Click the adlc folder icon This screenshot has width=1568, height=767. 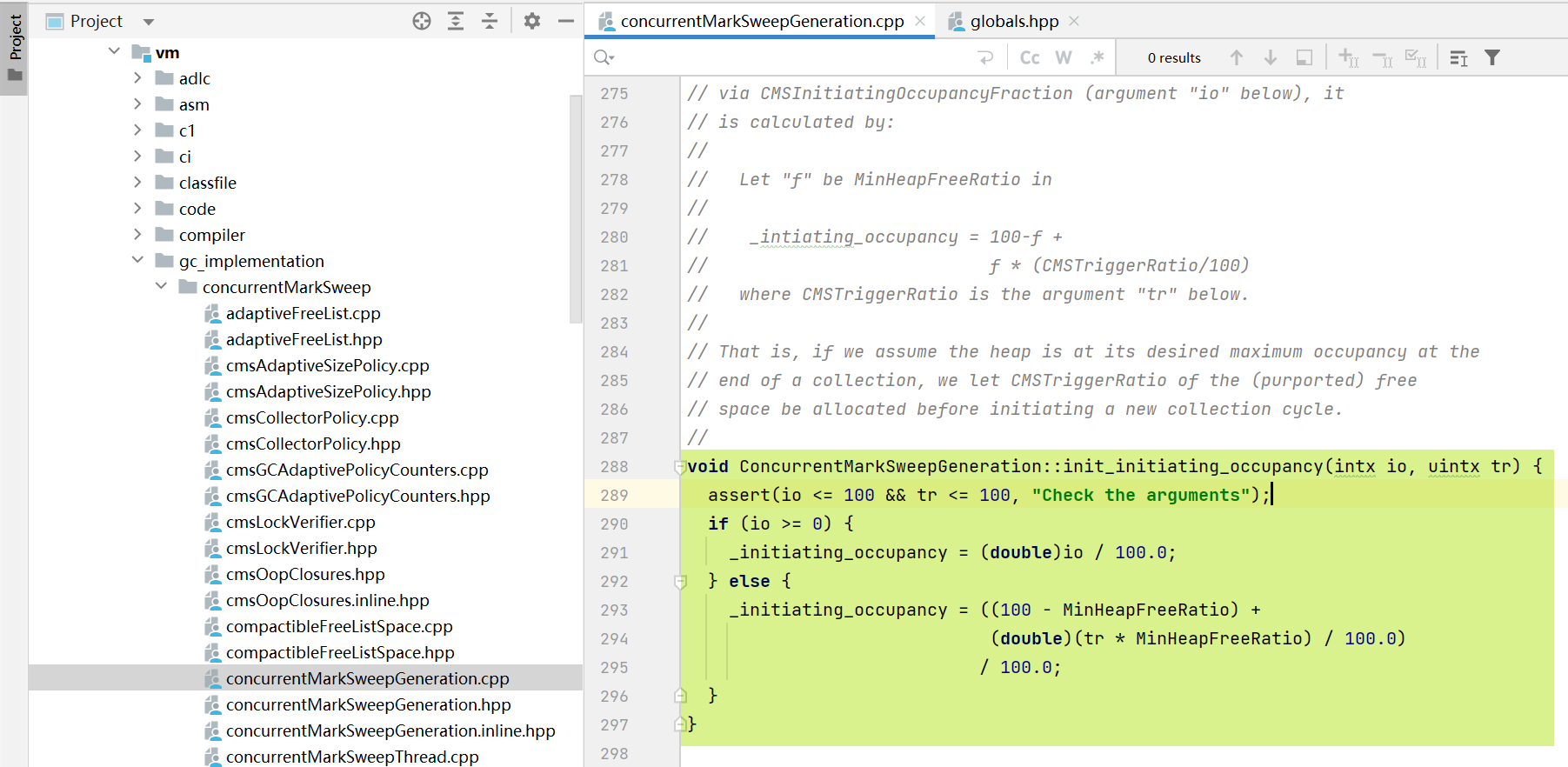(x=164, y=77)
